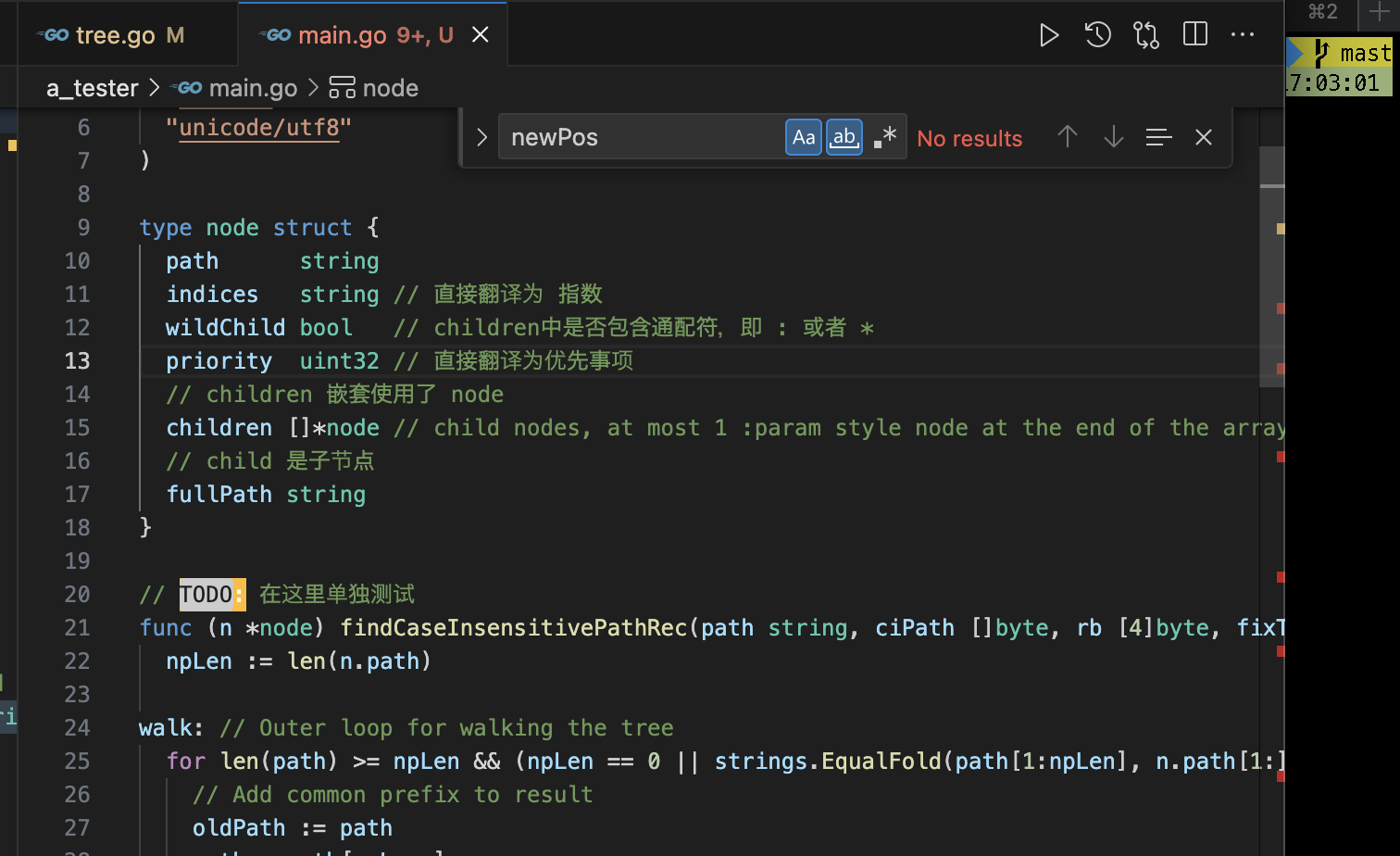Click 'No results' status text
This screenshot has height=856, width=1400.
(x=969, y=139)
